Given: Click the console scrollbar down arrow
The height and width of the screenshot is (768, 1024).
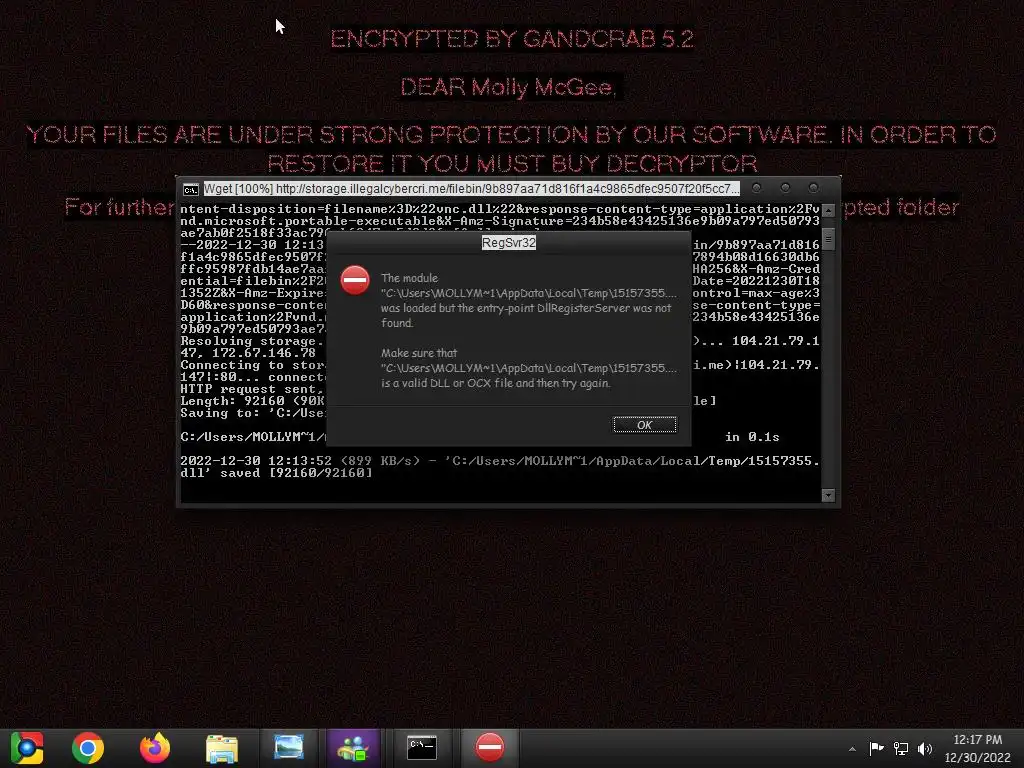Looking at the screenshot, I should point(828,495).
